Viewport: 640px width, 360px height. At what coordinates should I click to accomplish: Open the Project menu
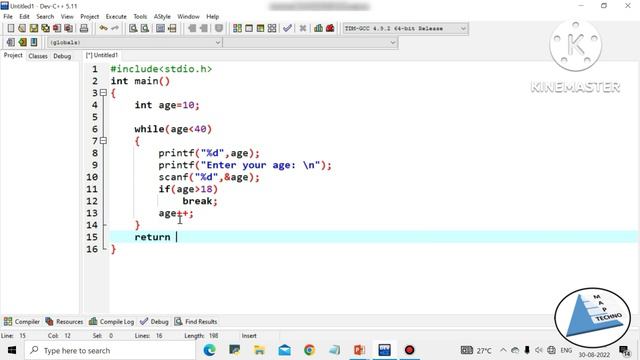pyautogui.click(x=89, y=16)
